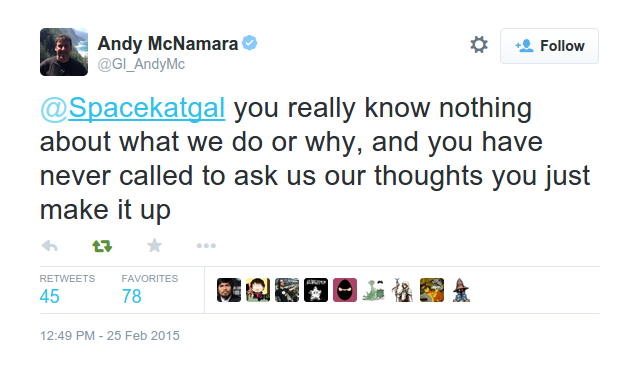Open the @Spacekatgal mention link
This screenshot has height=375, width=640.
[x=133, y=108]
